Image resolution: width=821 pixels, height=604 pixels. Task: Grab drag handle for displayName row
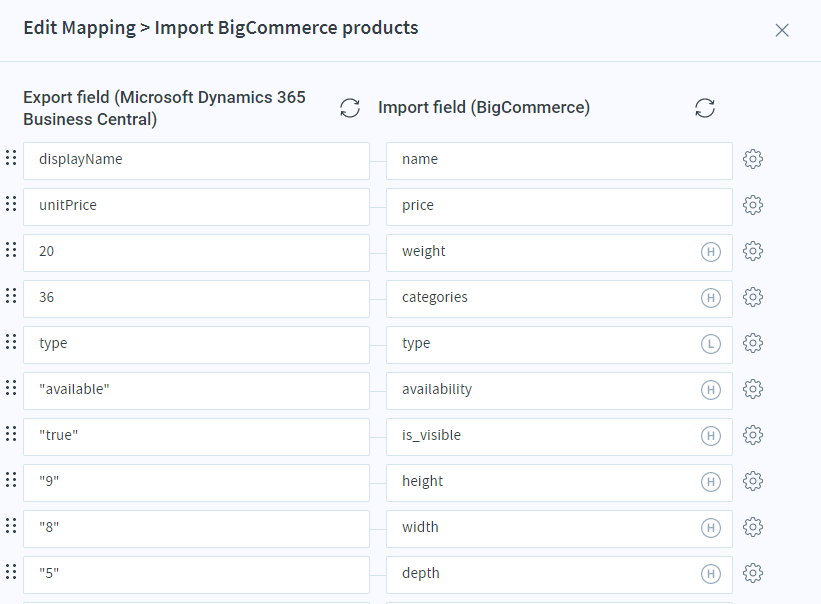pos(11,158)
